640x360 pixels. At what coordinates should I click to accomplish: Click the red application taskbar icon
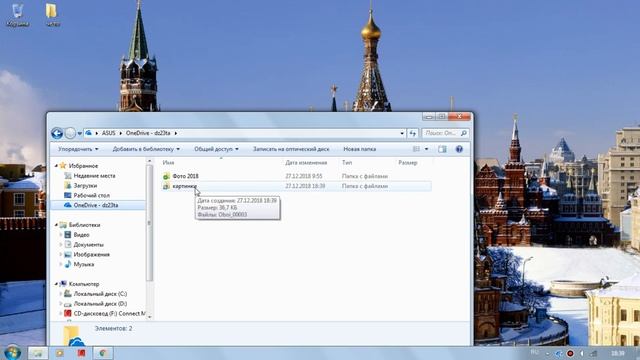click(x=81, y=353)
